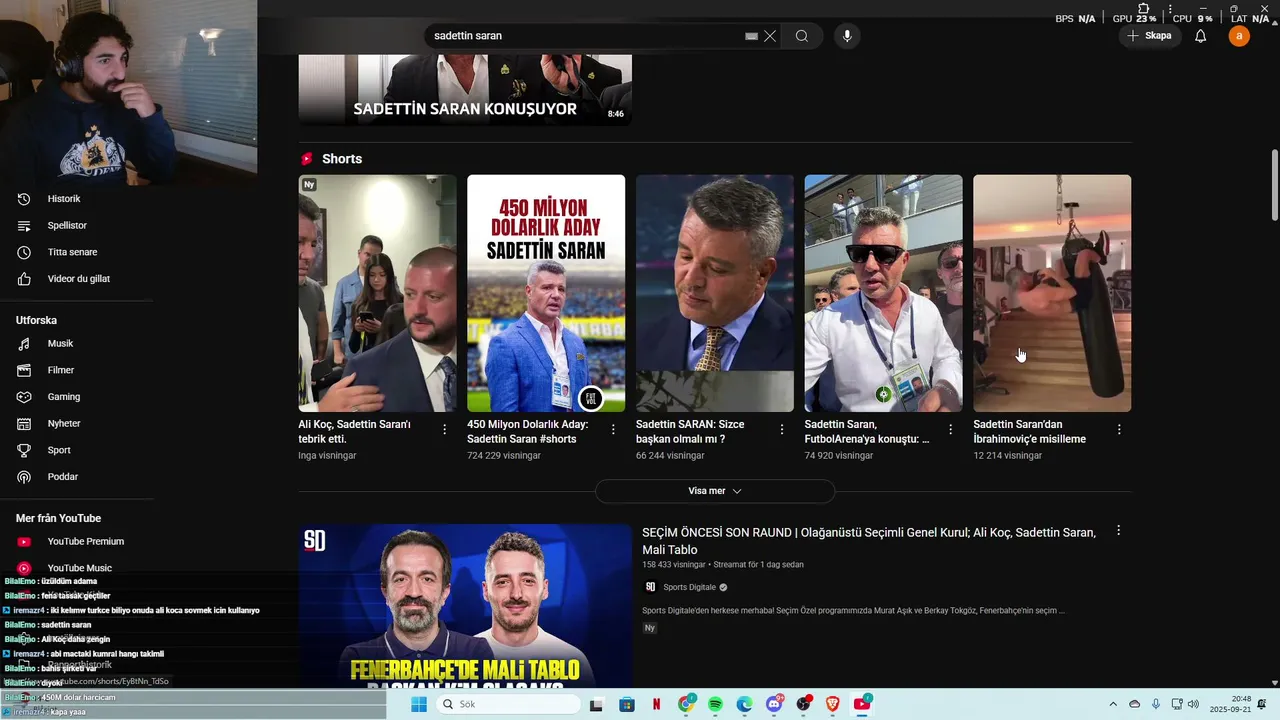This screenshot has height=720, width=1280.
Task: Open the account avatar menu
Action: [x=1239, y=36]
